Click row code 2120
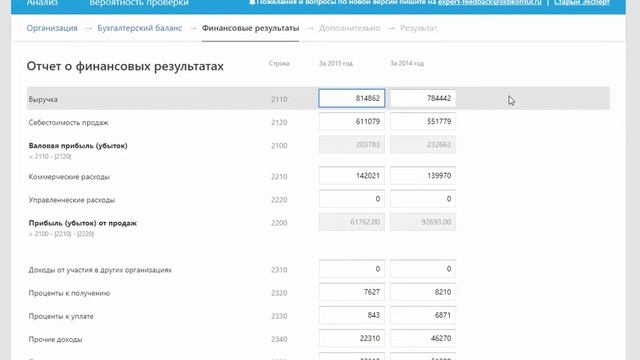This screenshot has height=360, width=640. tap(279, 122)
